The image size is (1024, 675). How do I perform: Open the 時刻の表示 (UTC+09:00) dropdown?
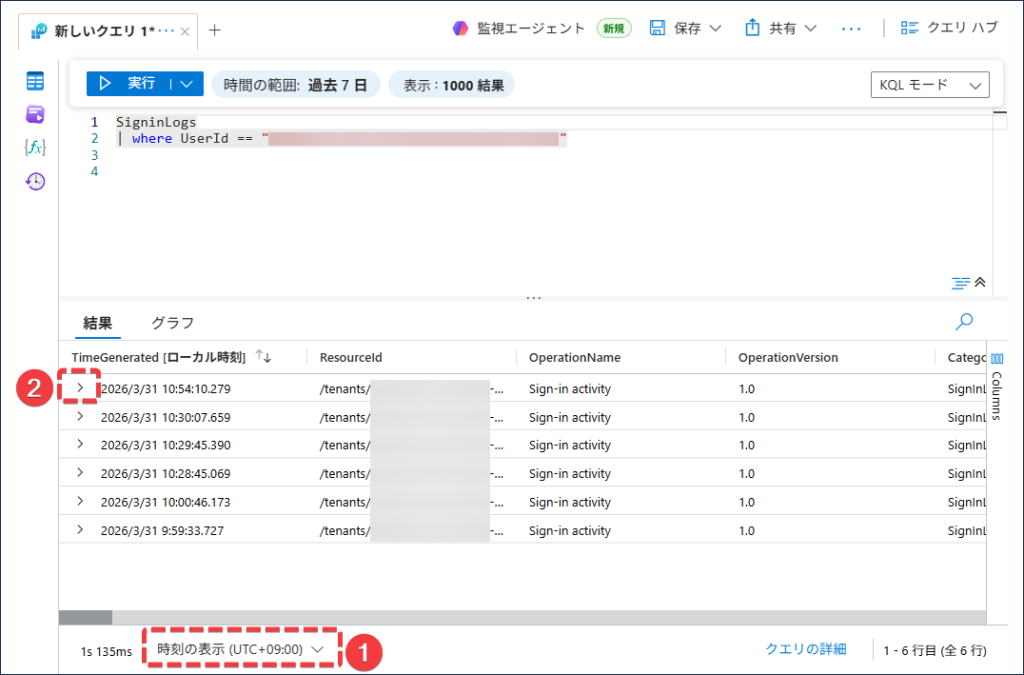point(240,650)
